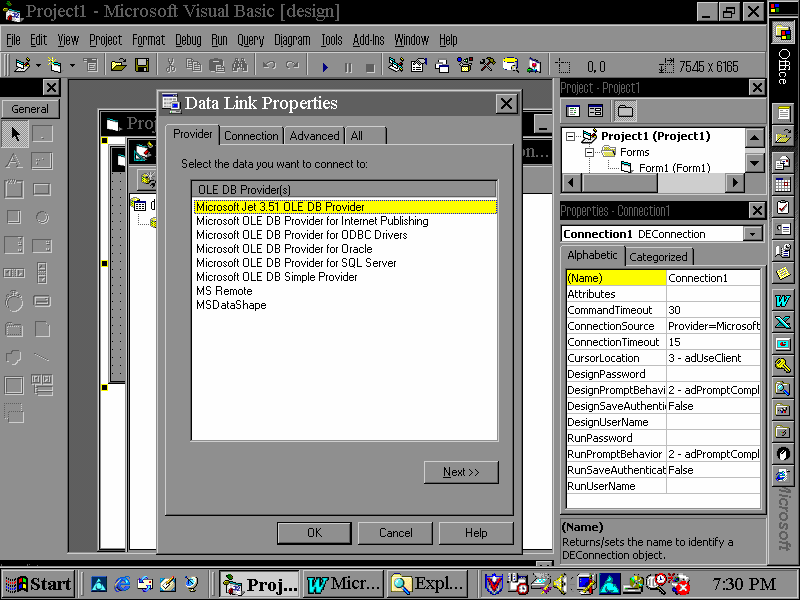The image size is (800, 600).
Task: Open the Properties Window toolbar icon
Action: click(418, 65)
